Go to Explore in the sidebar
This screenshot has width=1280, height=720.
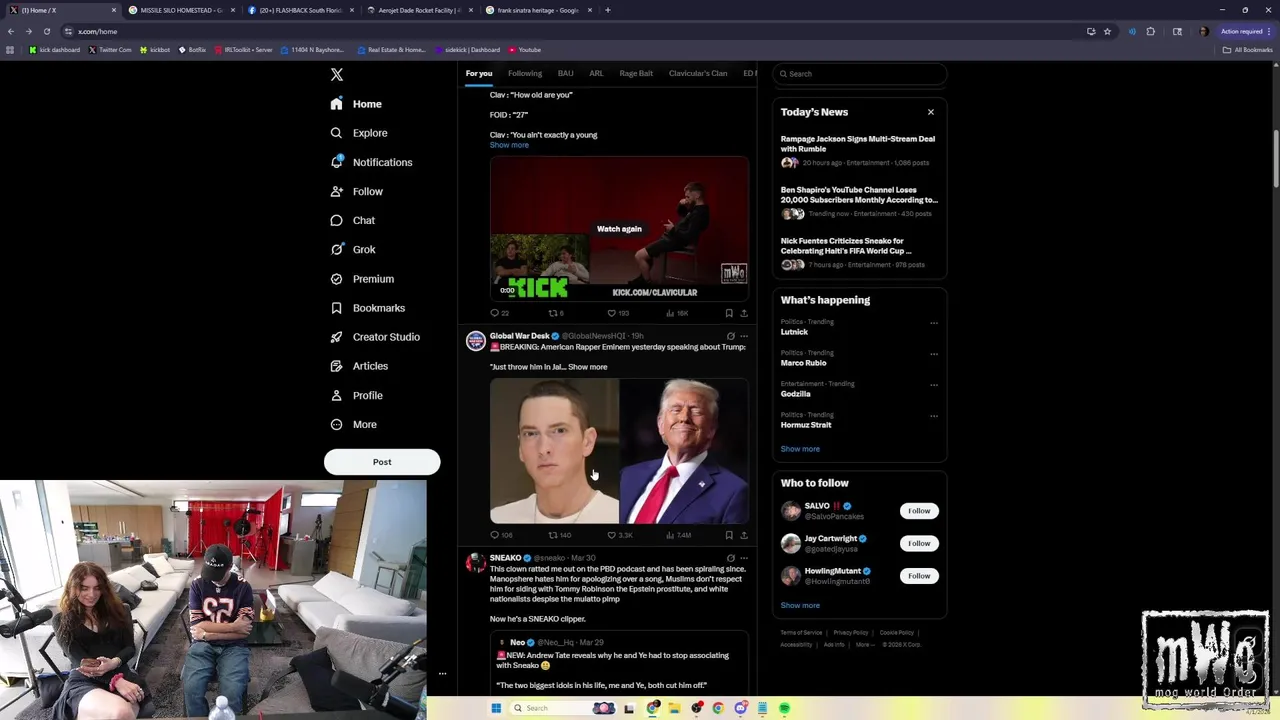pos(359,133)
